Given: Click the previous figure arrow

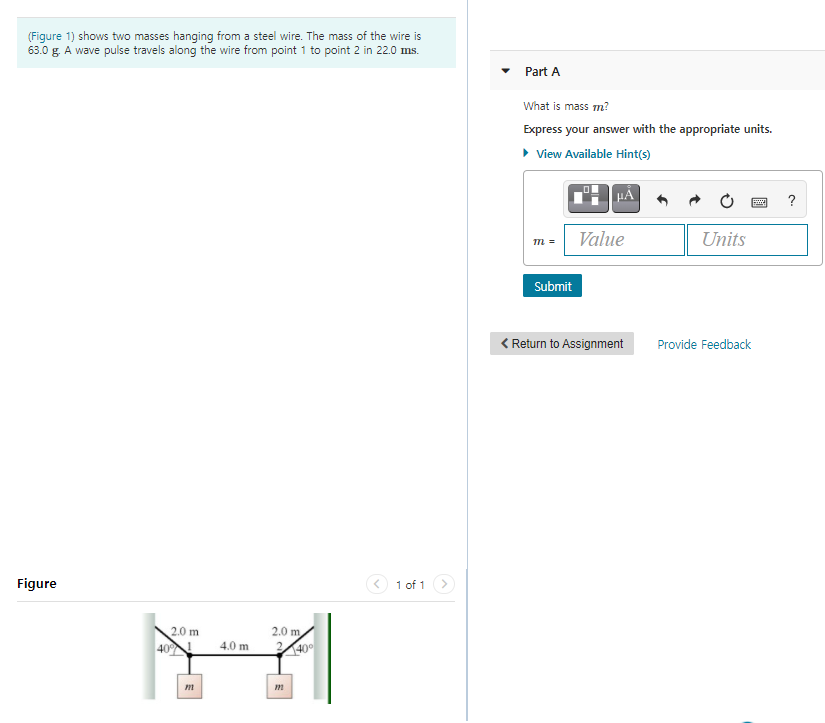Looking at the screenshot, I should pyautogui.click(x=377, y=584).
